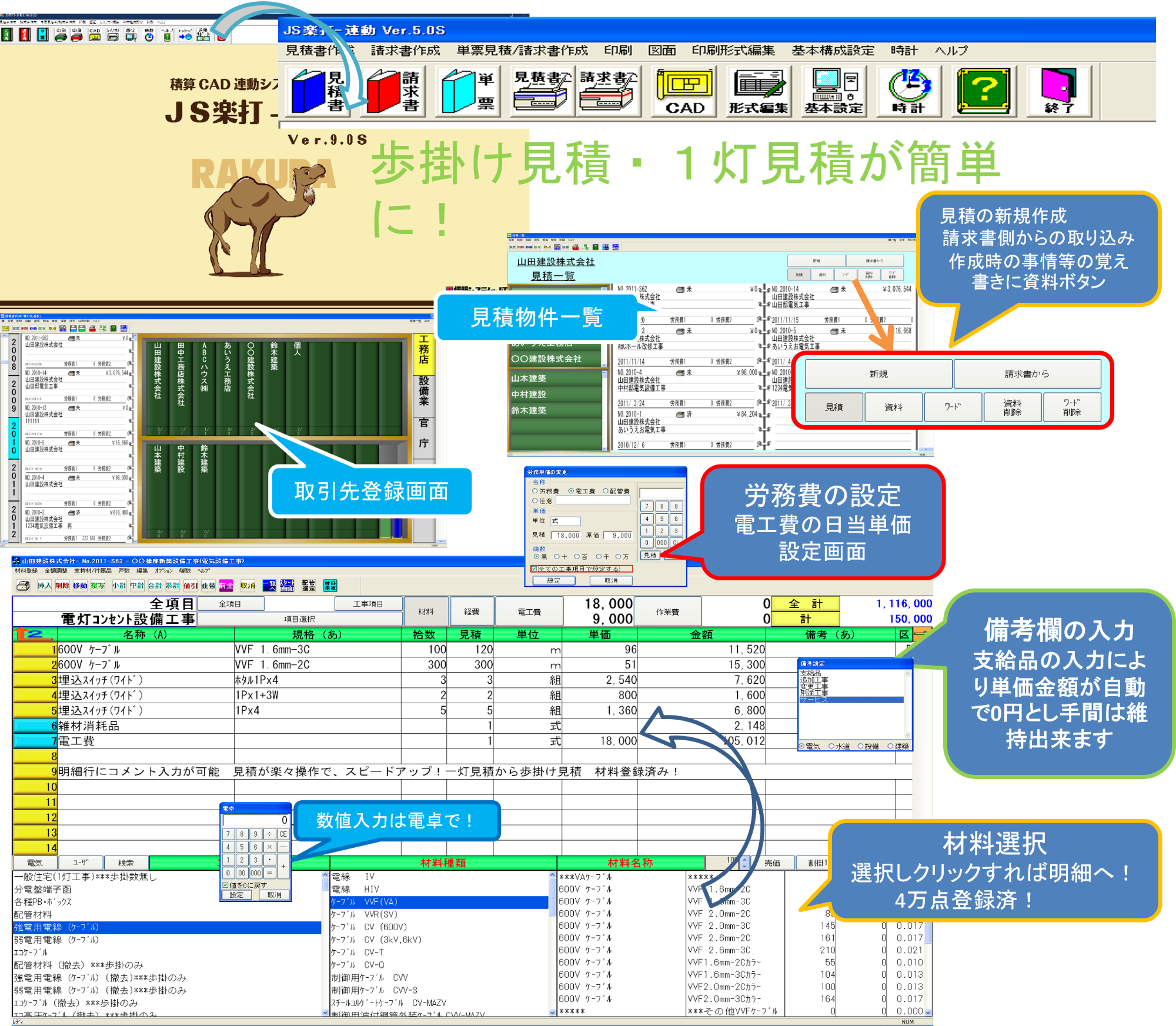
Task: Click the 累計 cumulative toolbar icon
Action: click(172, 585)
